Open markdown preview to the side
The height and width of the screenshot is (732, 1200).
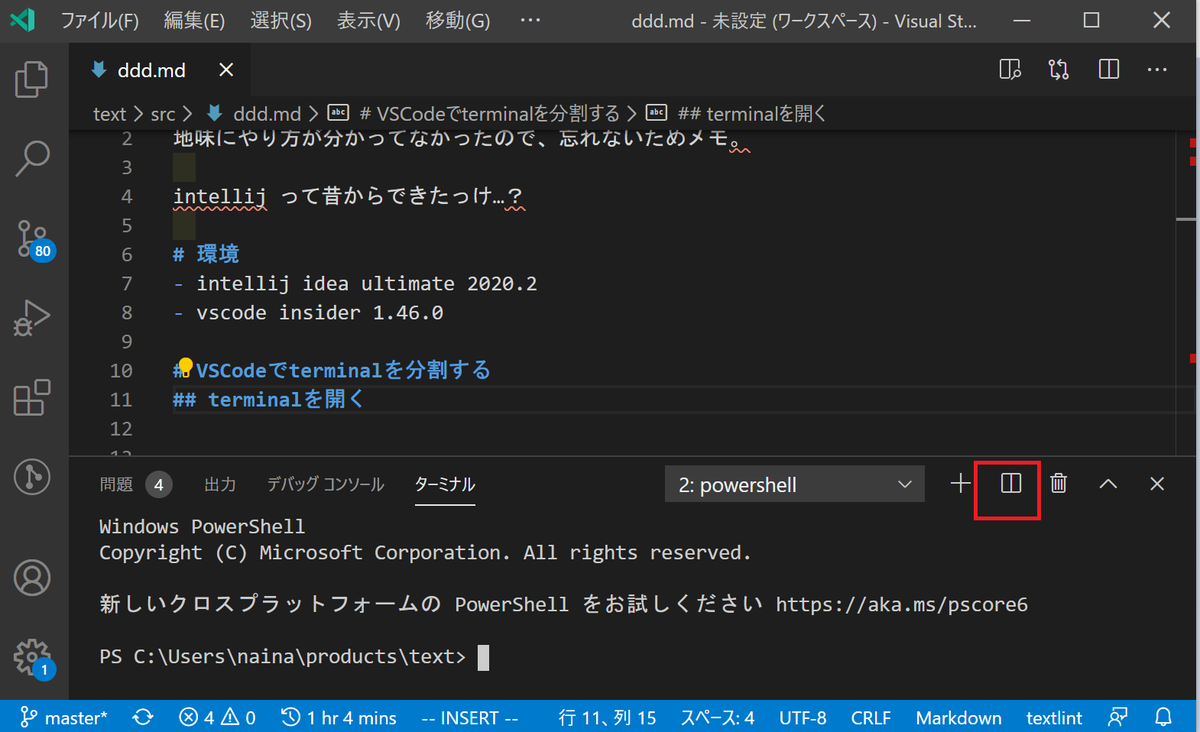pos(1011,70)
